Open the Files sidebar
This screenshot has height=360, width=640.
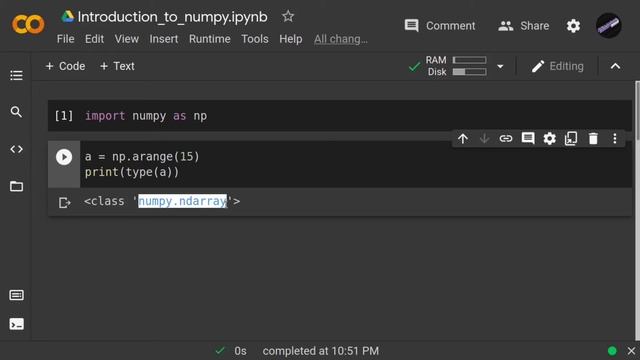[x=16, y=186]
